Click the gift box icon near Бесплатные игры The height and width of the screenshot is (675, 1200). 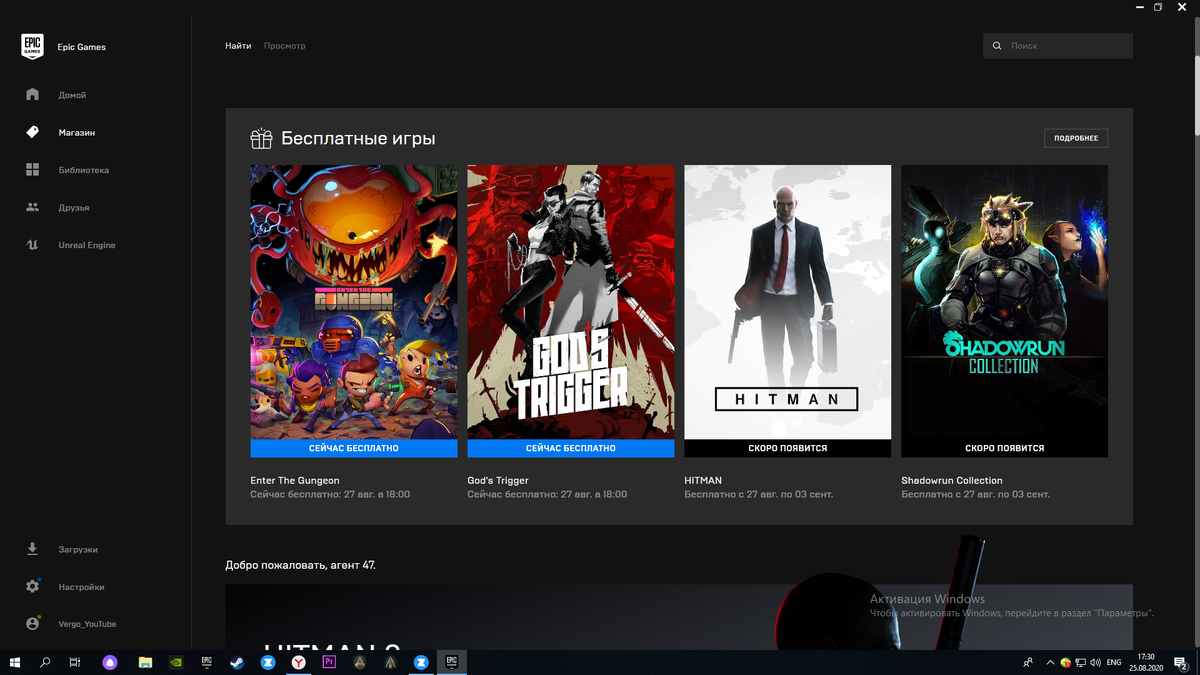click(x=261, y=138)
